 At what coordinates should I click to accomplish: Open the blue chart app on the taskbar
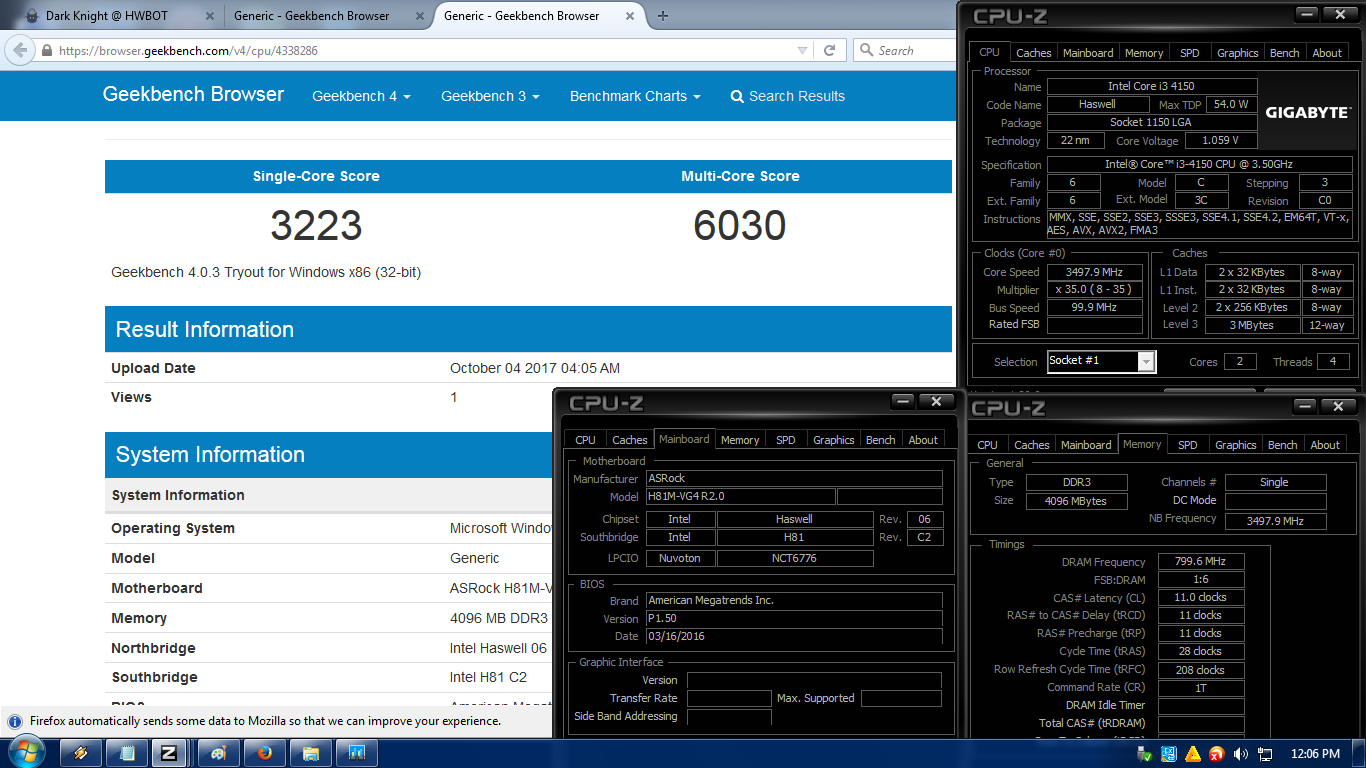pyautogui.click(x=356, y=753)
